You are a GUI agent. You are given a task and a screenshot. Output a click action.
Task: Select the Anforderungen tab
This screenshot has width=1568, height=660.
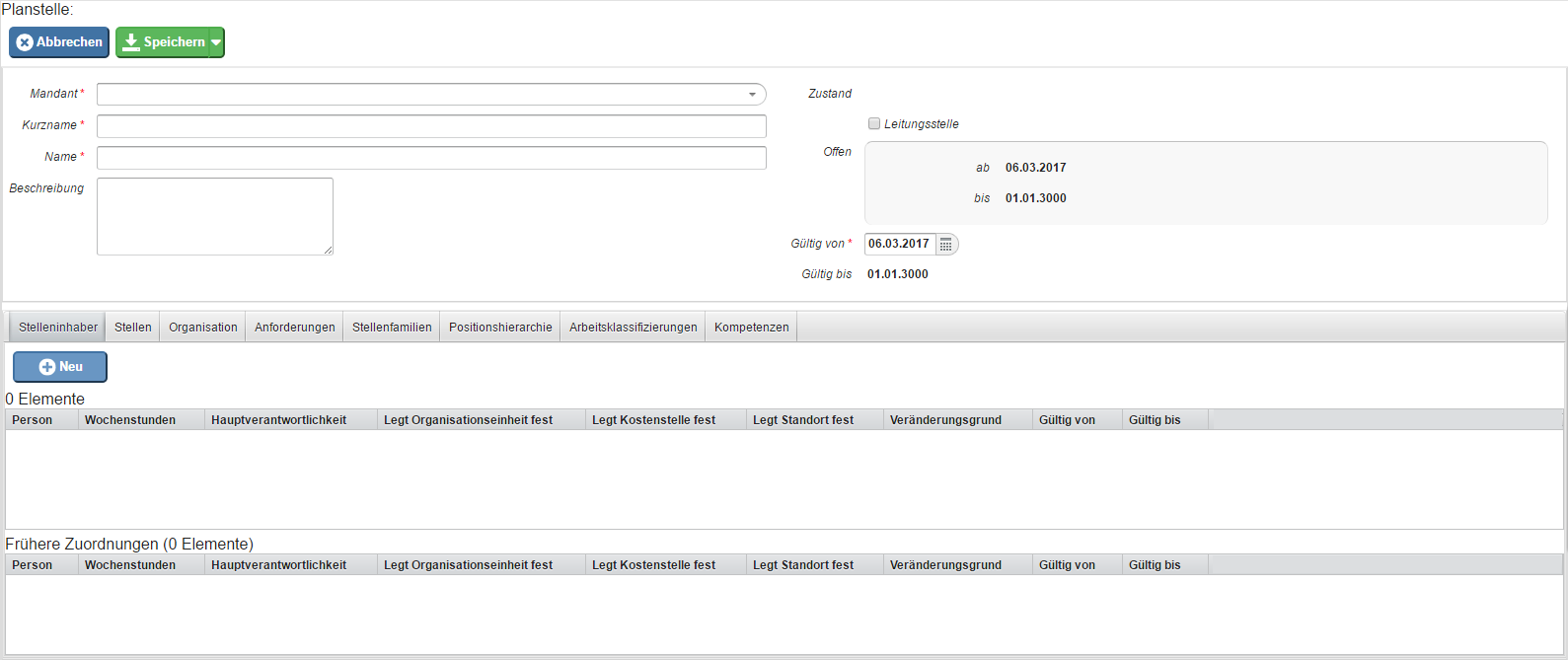tap(295, 328)
